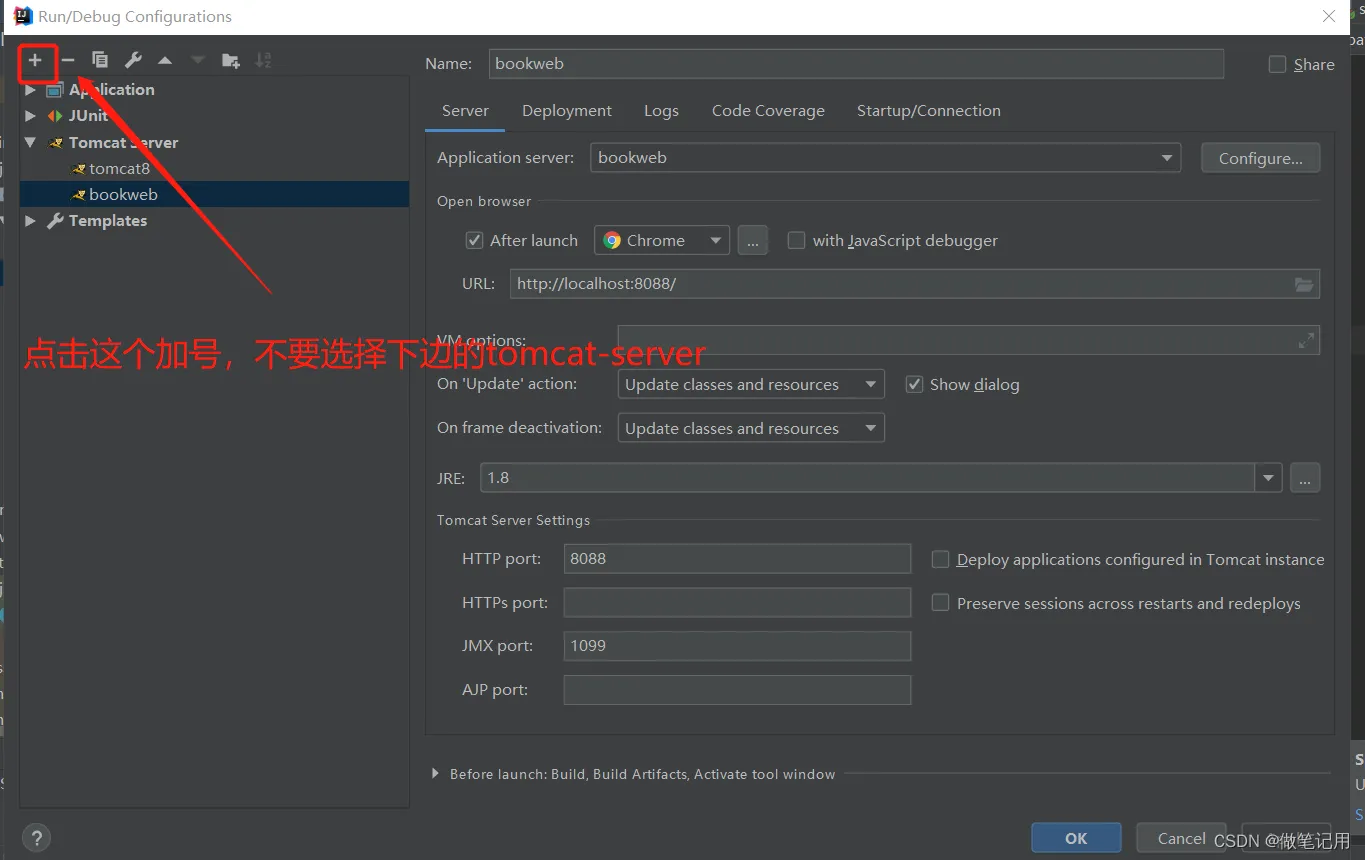
Task: Enable Preserve sessions across restarts checkbox
Action: point(940,603)
